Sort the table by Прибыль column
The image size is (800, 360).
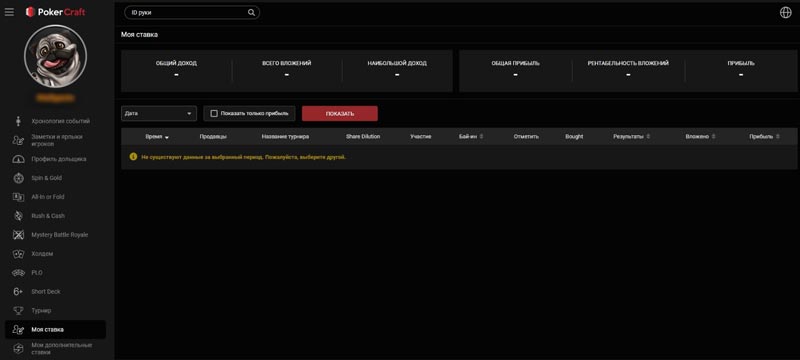click(764, 137)
